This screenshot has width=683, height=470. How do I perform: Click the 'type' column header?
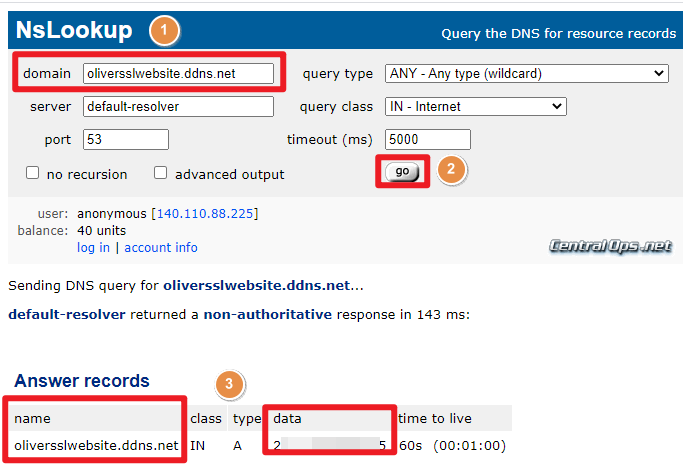(x=247, y=419)
